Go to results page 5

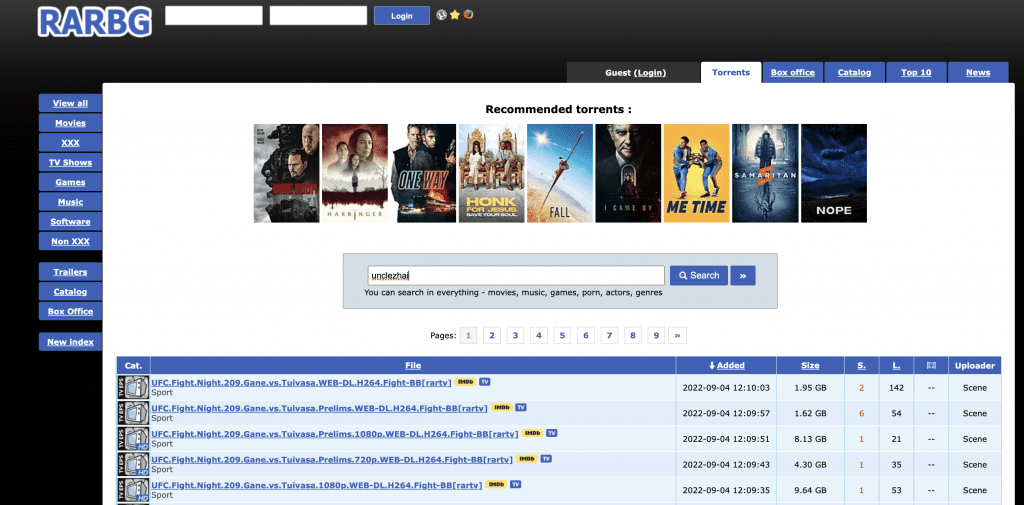coord(562,336)
